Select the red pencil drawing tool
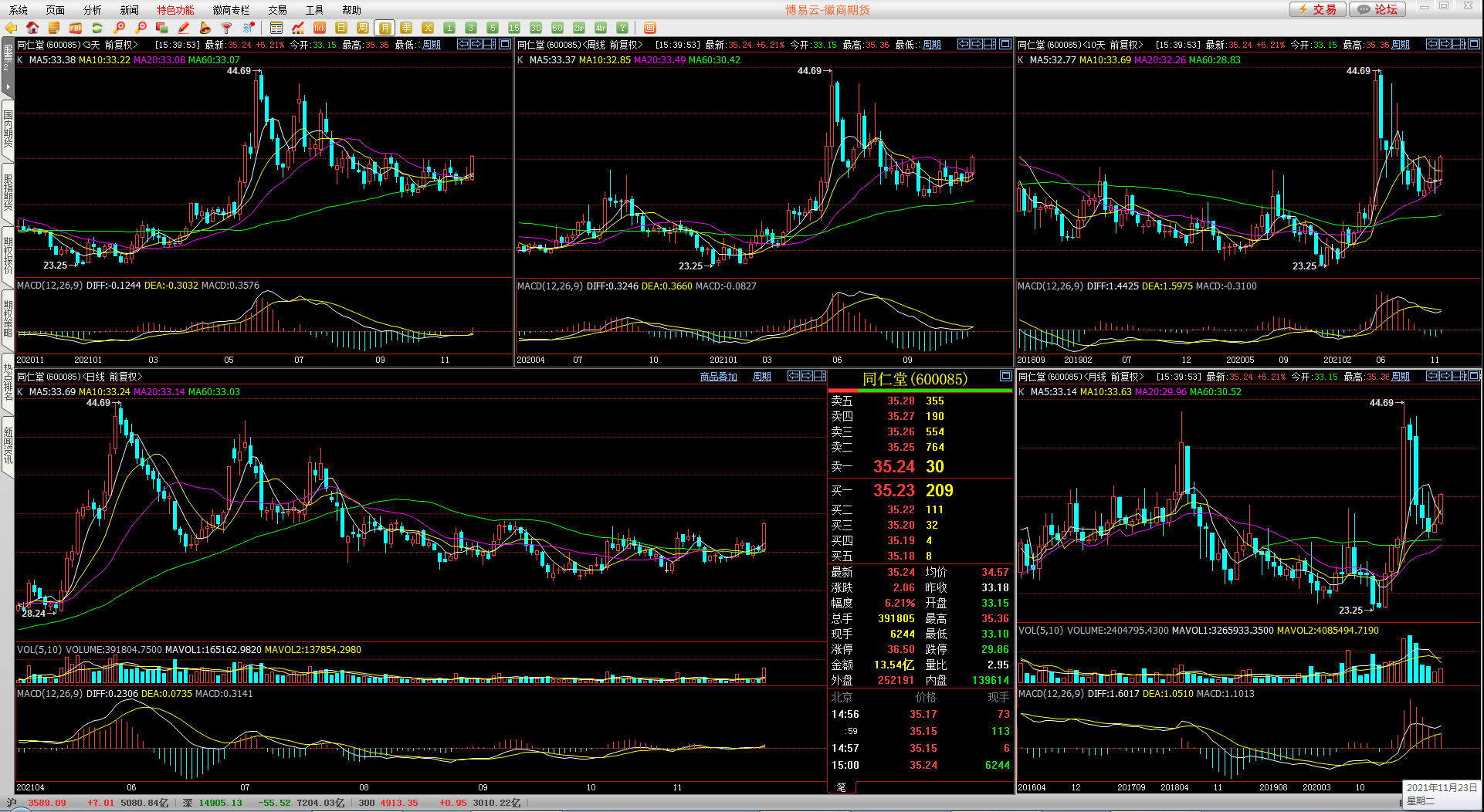 pos(184,28)
